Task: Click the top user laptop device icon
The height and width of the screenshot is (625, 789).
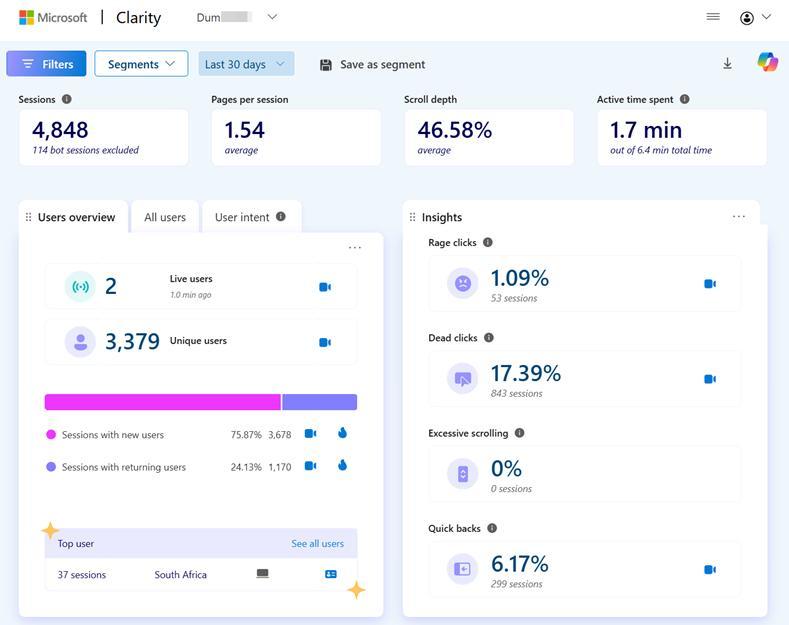Action: click(263, 574)
